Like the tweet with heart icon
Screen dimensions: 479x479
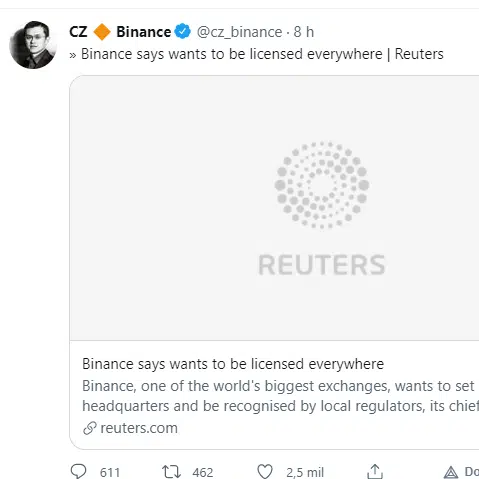point(265,472)
